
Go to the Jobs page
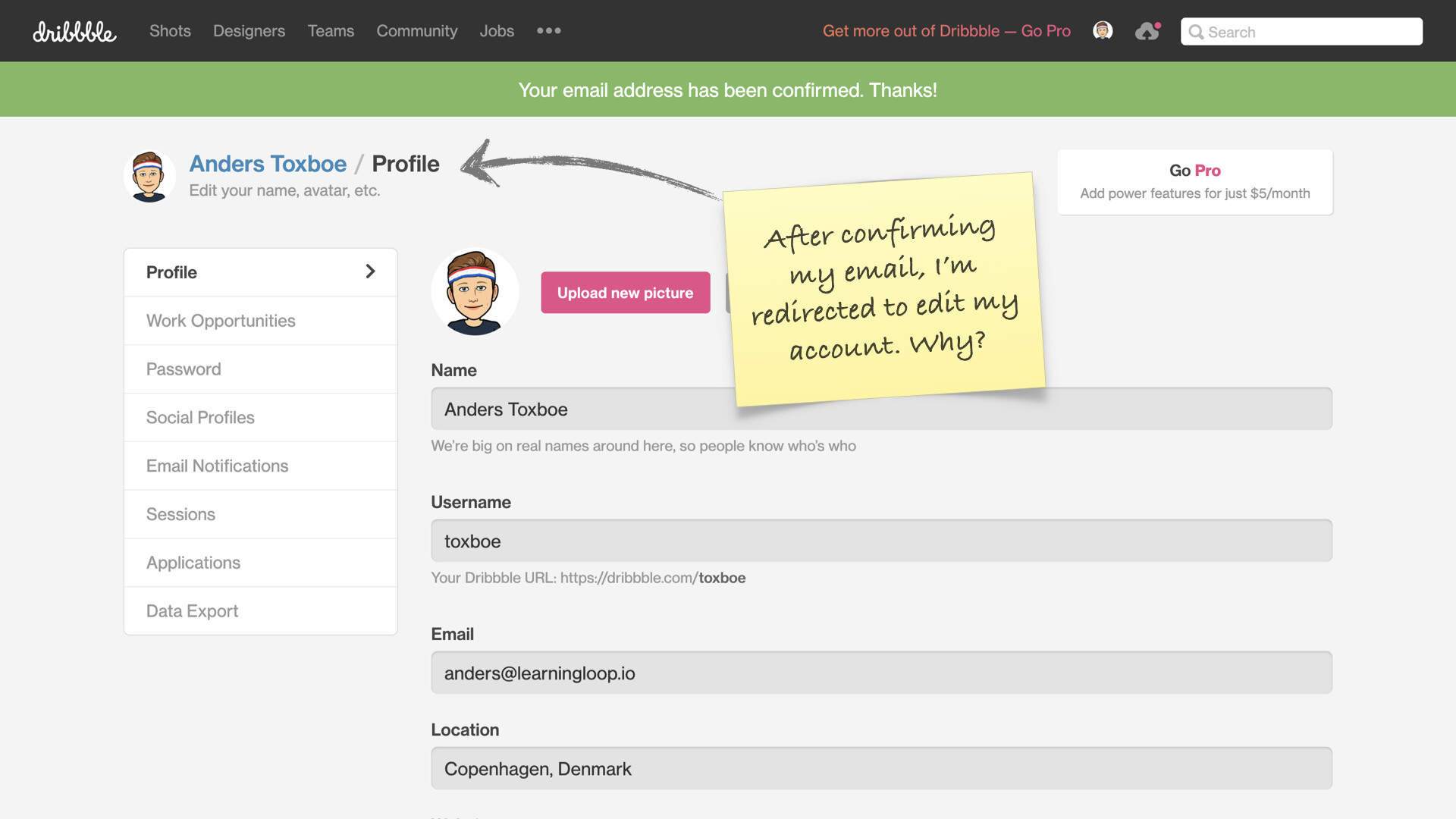click(497, 31)
